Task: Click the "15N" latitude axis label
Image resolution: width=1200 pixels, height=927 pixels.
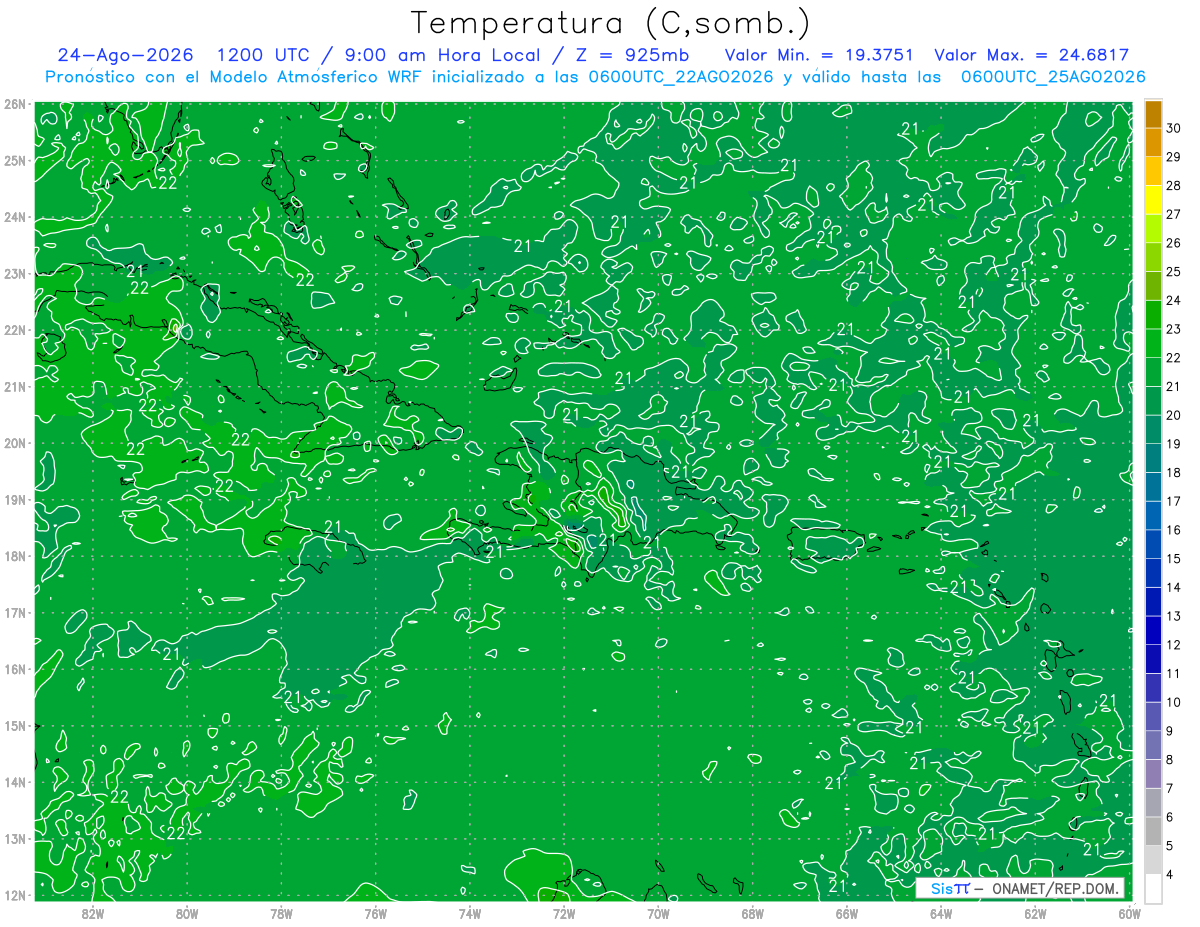Action: pyautogui.click(x=15, y=725)
